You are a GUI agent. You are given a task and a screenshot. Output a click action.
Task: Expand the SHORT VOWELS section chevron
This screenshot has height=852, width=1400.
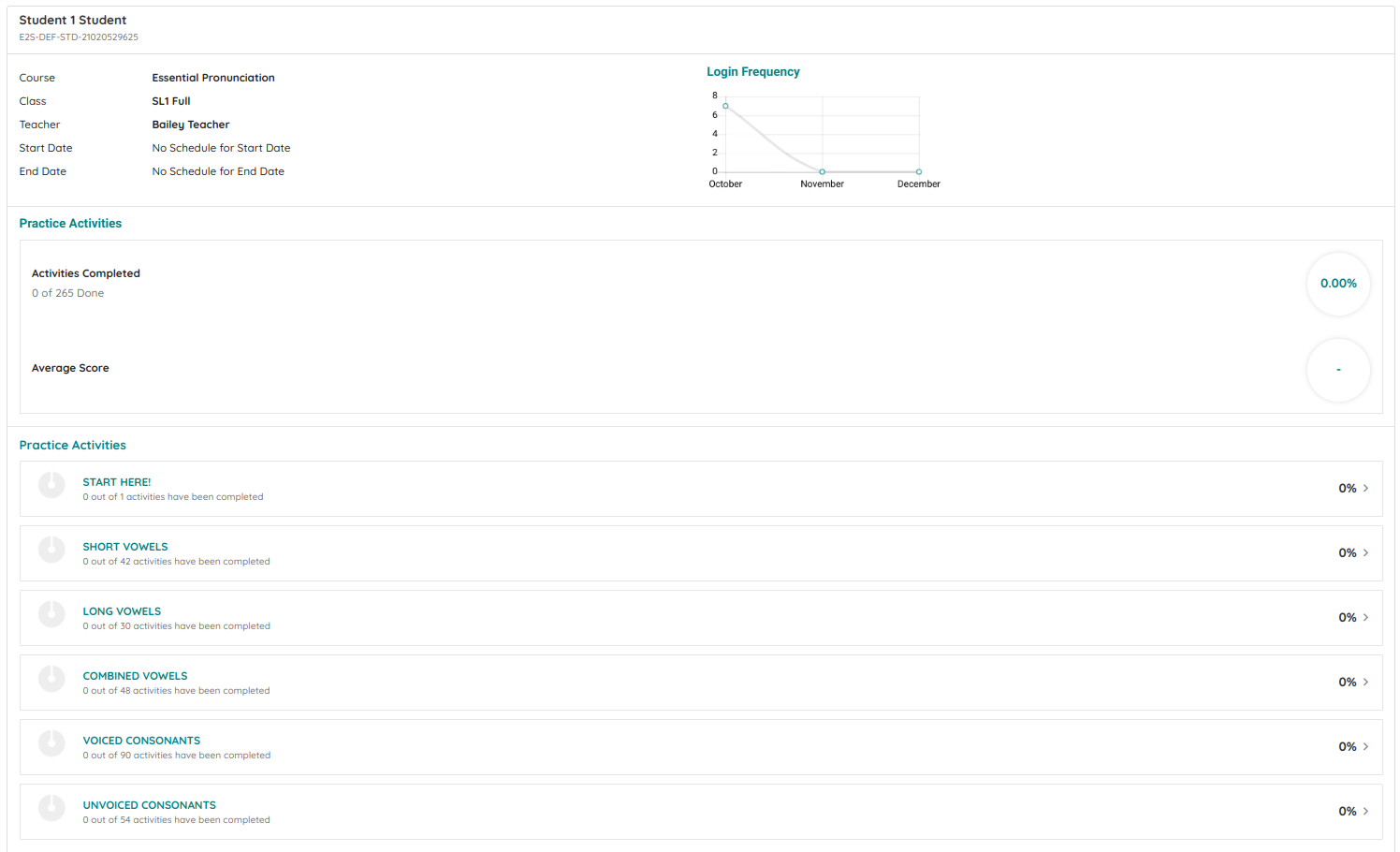pyautogui.click(x=1365, y=552)
